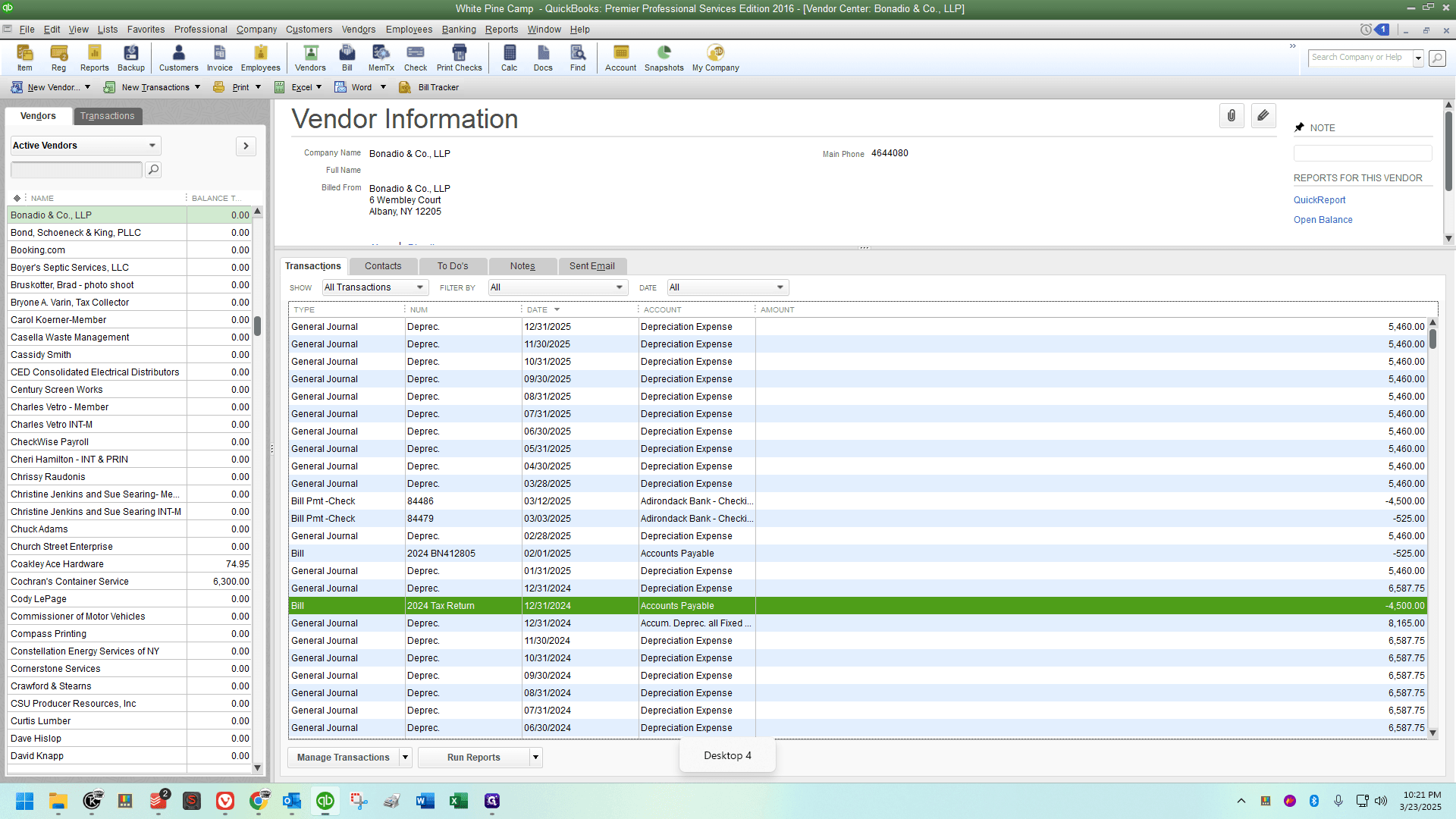Click the vendor search magnifier icon
This screenshot has width=1456, height=819.
(x=153, y=170)
